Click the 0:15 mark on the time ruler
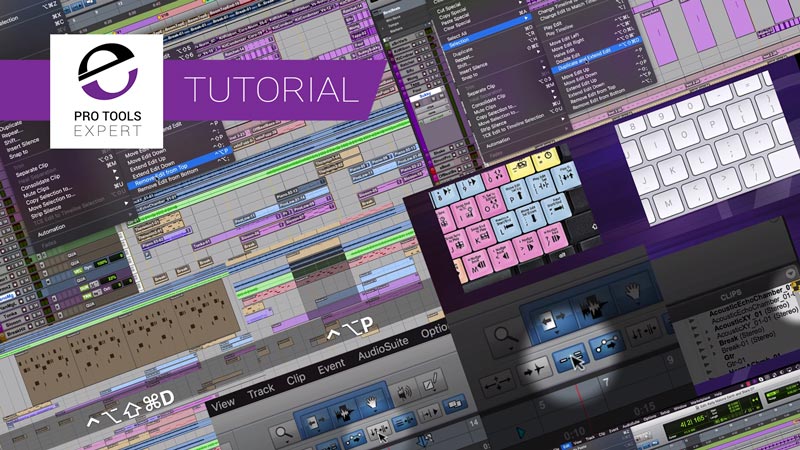Viewport: 800px width, 450px height. [644, 409]
